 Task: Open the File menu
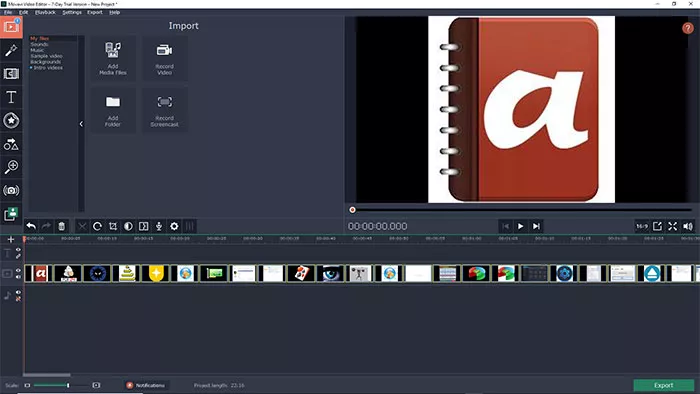[8, 12]
